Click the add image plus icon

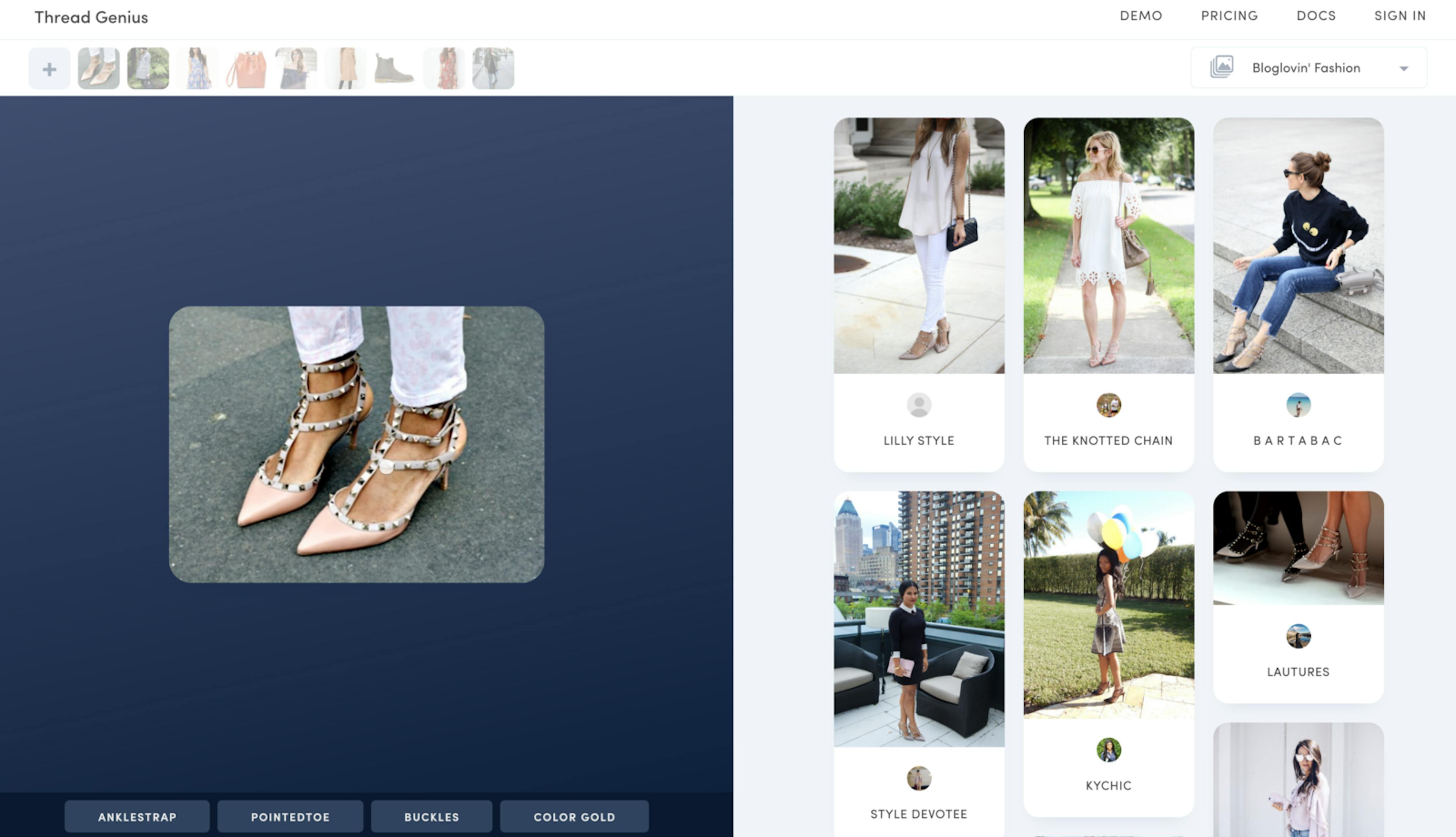point(49,68)
